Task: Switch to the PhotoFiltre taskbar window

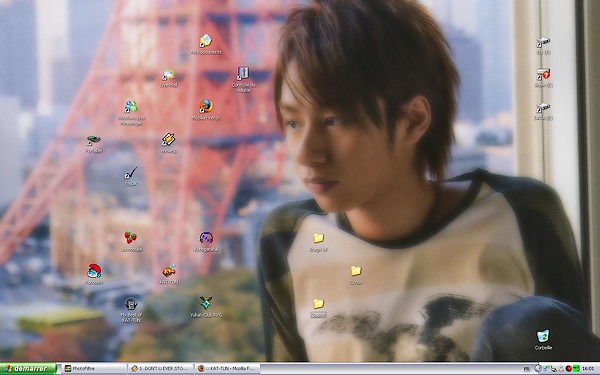Action: (x=94, y=369)
